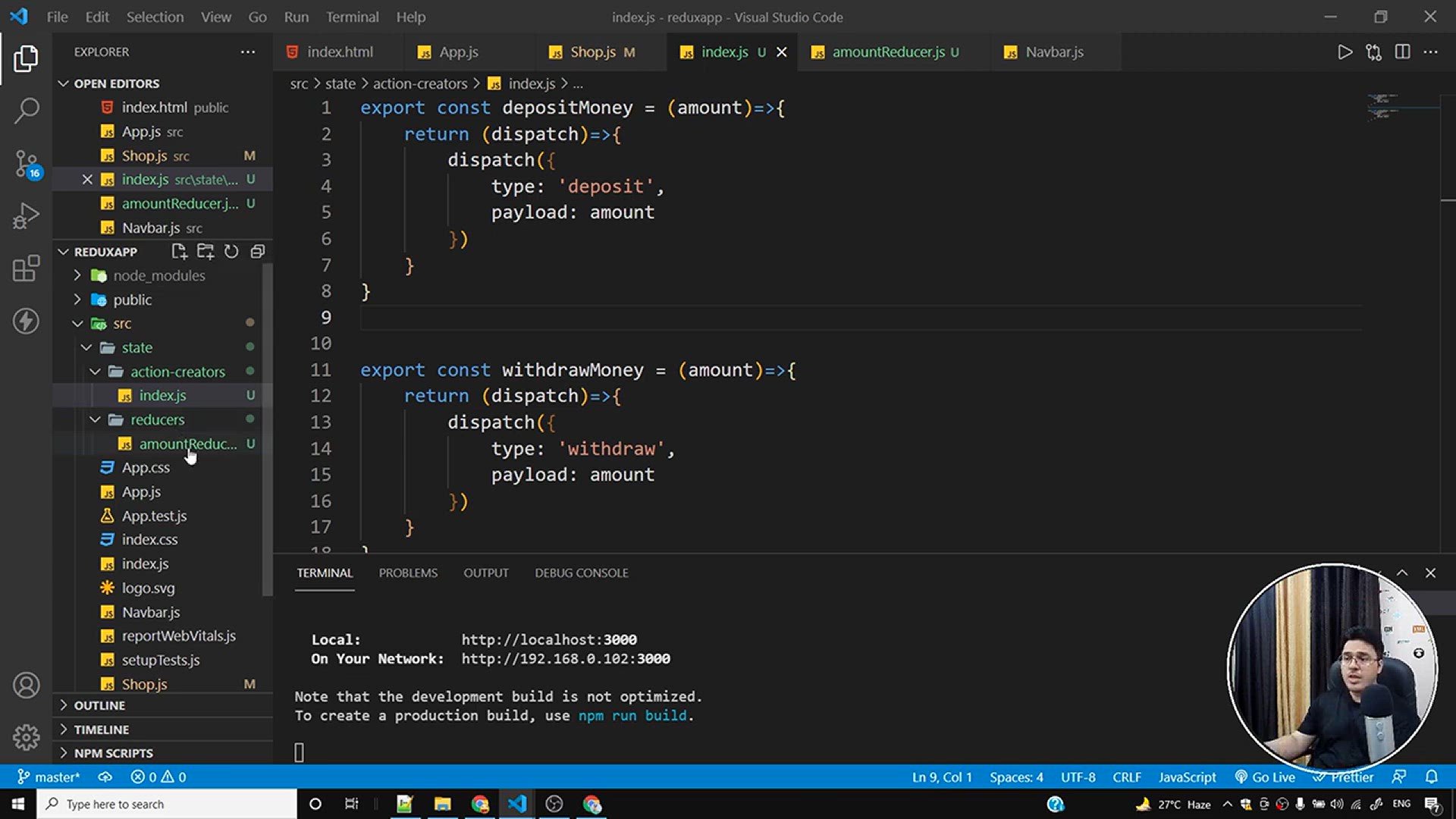The width and height of the screenshot is (1456, 819).
Task: Click CRLF end of line setting
Action: (x=1127, y=777)
